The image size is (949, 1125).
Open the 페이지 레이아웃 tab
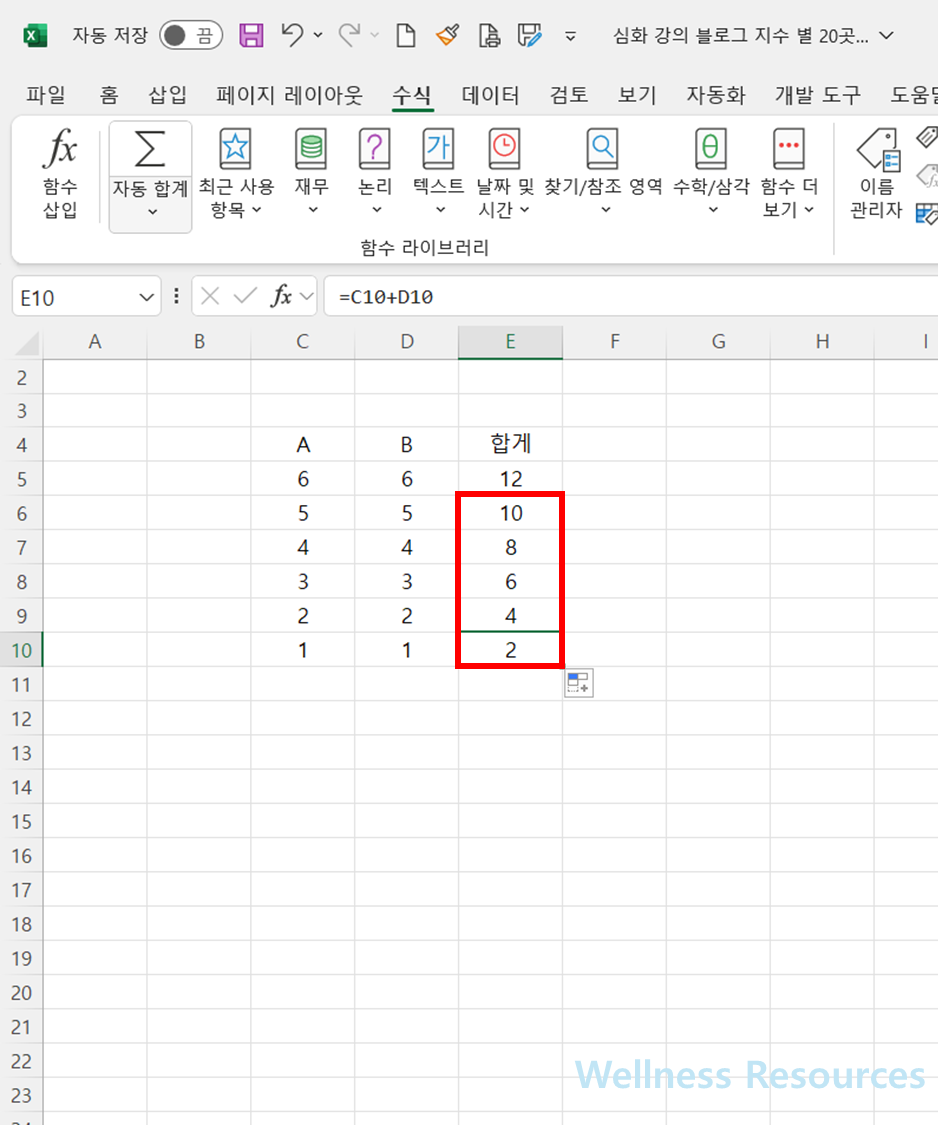(290, 95)
